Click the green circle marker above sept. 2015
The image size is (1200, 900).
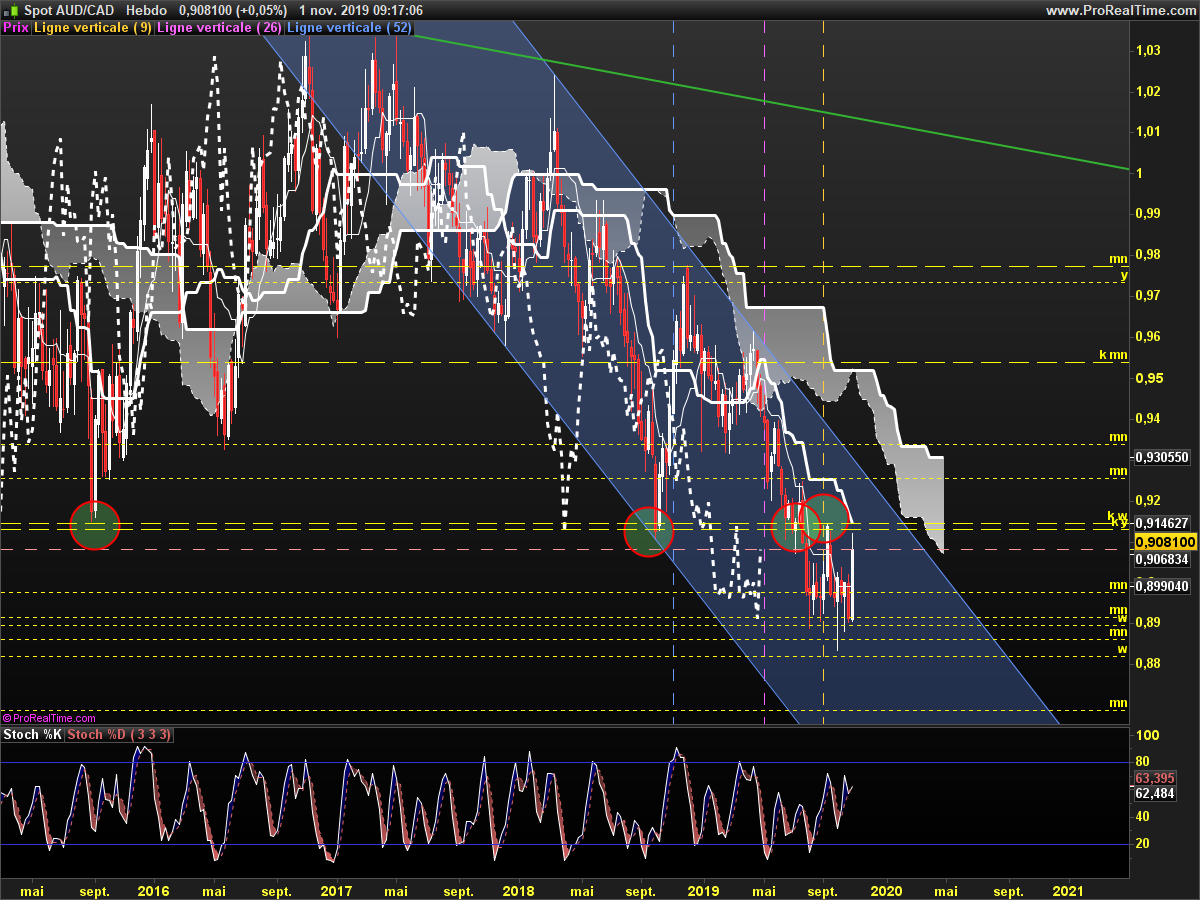pos(95,525)
